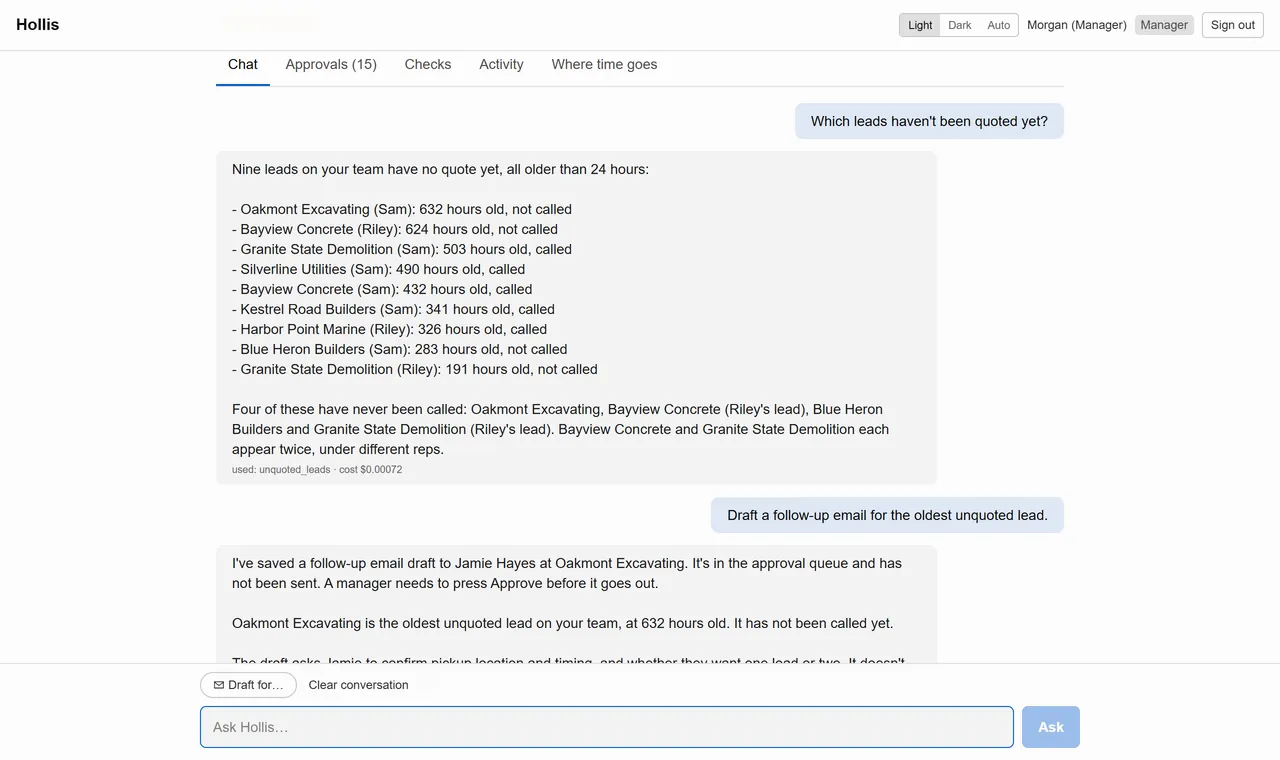The width and height of the screenshot is (1280, 760).
Task: Click 'Oakmont Excavating is the oldest unquoted lead' sentence
Action: 562,623
